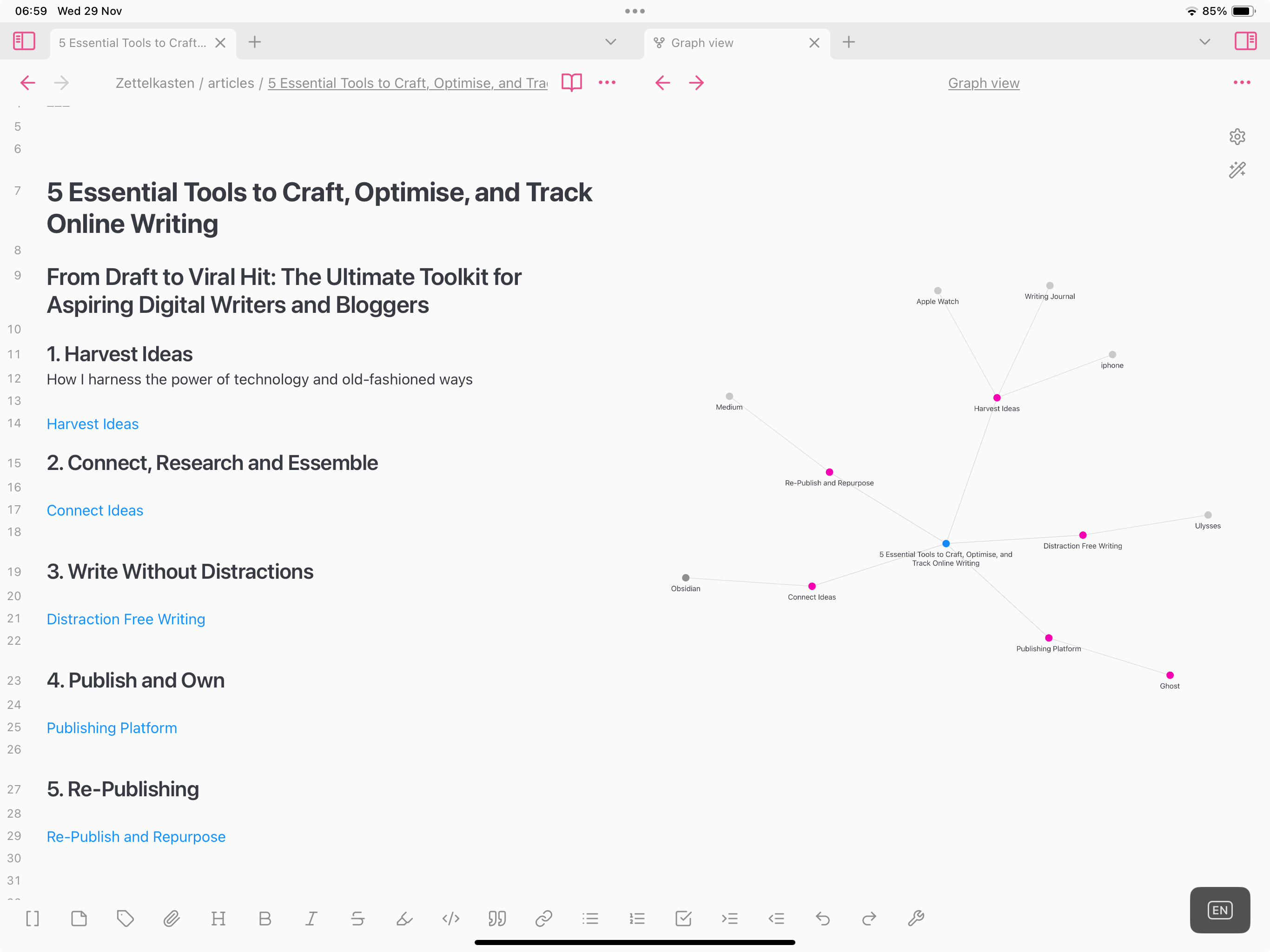Viewport: 1270px width, 952px height.
Task: Attach a file with paperclip icon
Action: (172, 919)
